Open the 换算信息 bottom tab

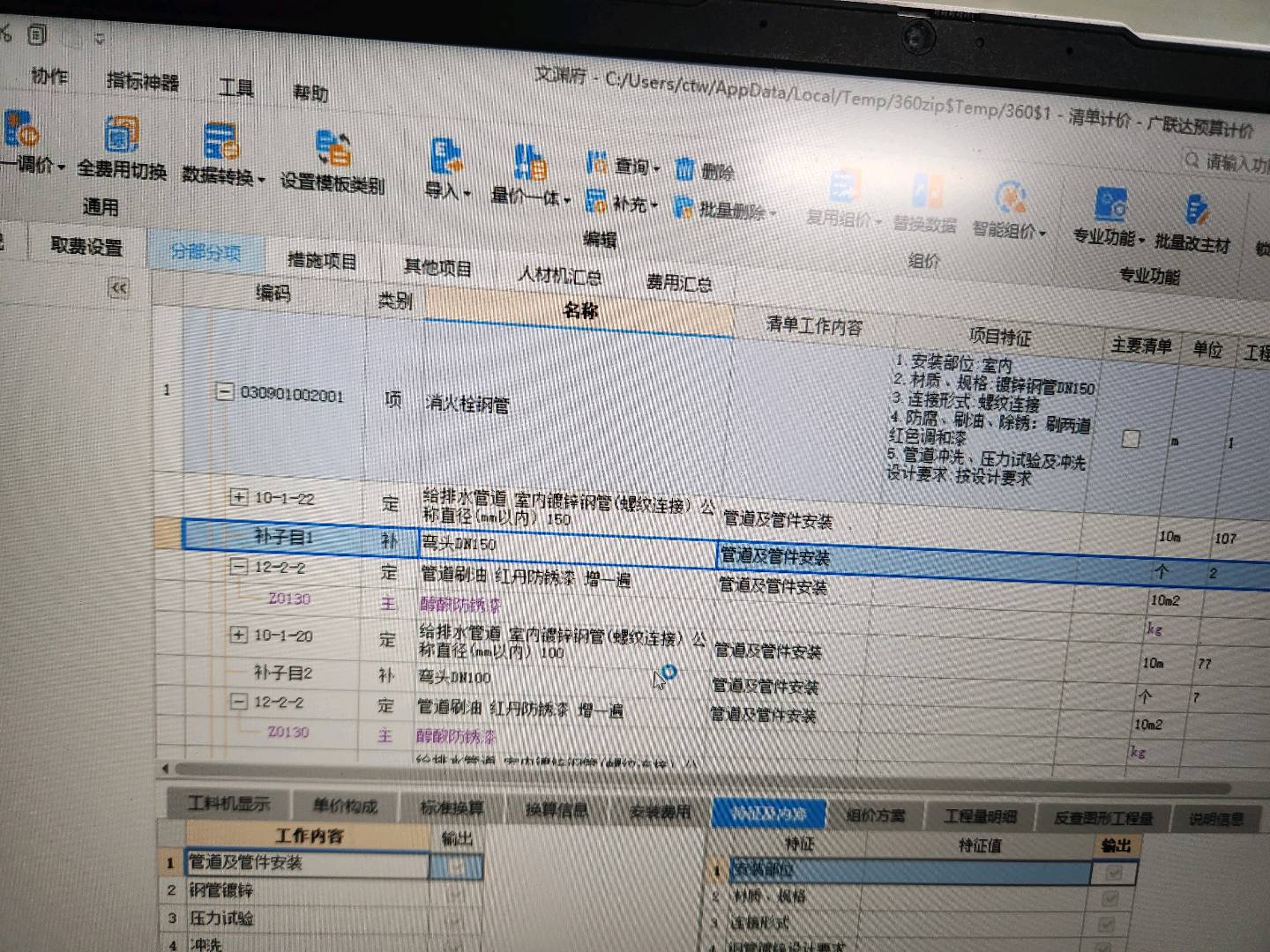coord(556,809)
